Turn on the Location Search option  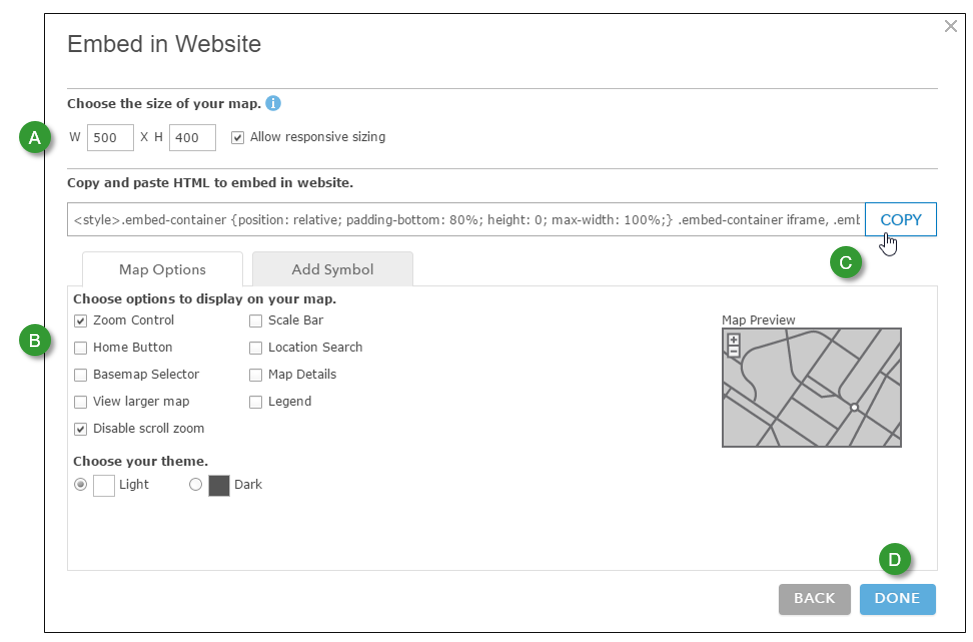click(x=256, y=348)
